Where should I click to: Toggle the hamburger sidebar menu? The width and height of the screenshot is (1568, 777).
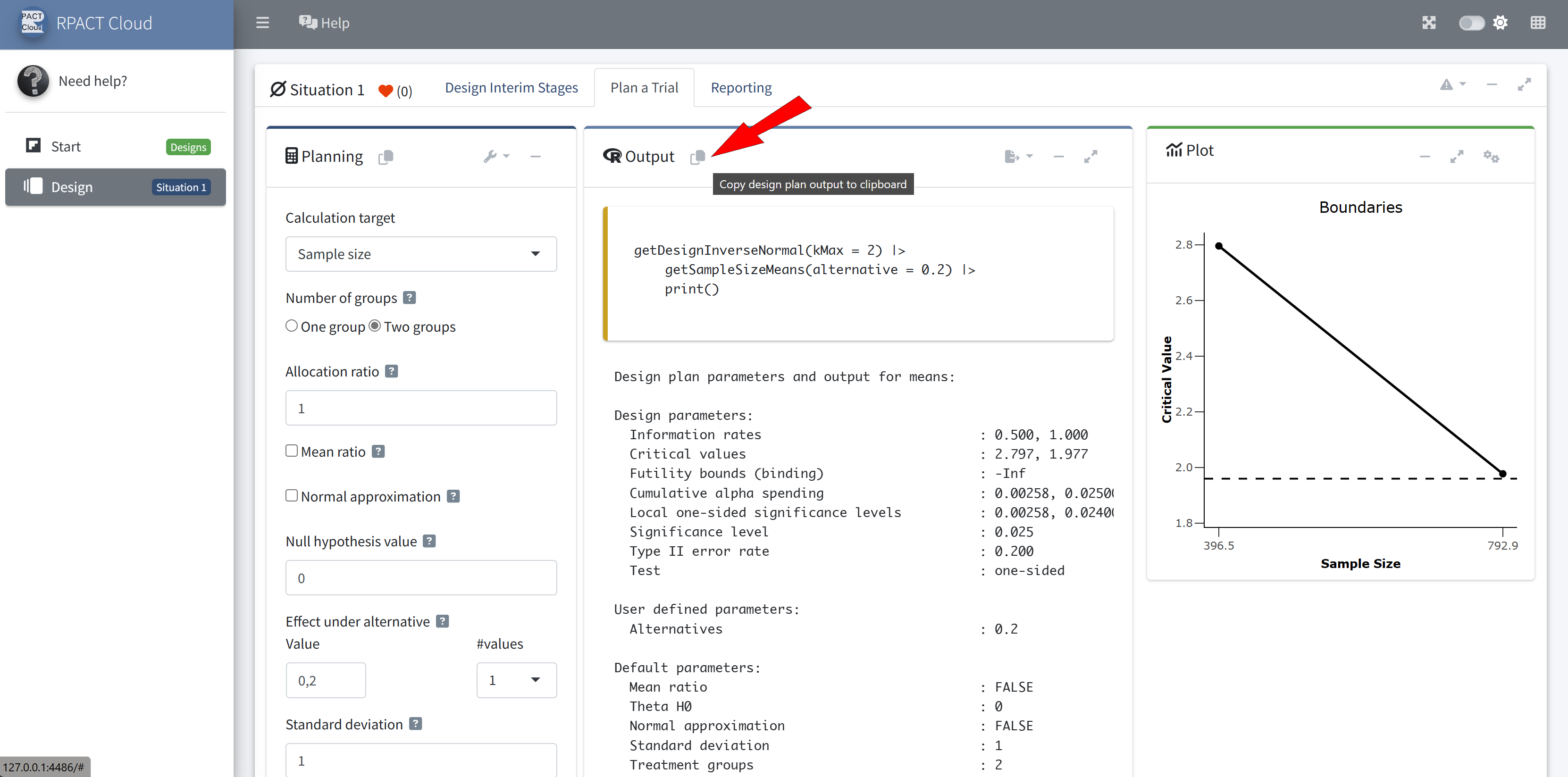(x=262, y=23)
